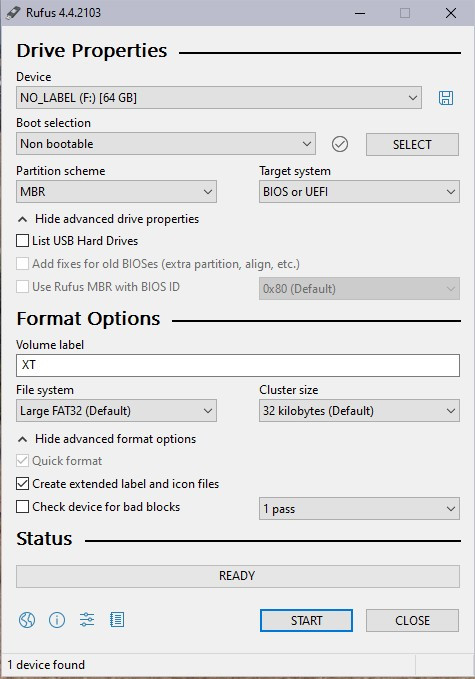
Task: Open the Partition scheme MBR dropdown
Action: (116, 191)
